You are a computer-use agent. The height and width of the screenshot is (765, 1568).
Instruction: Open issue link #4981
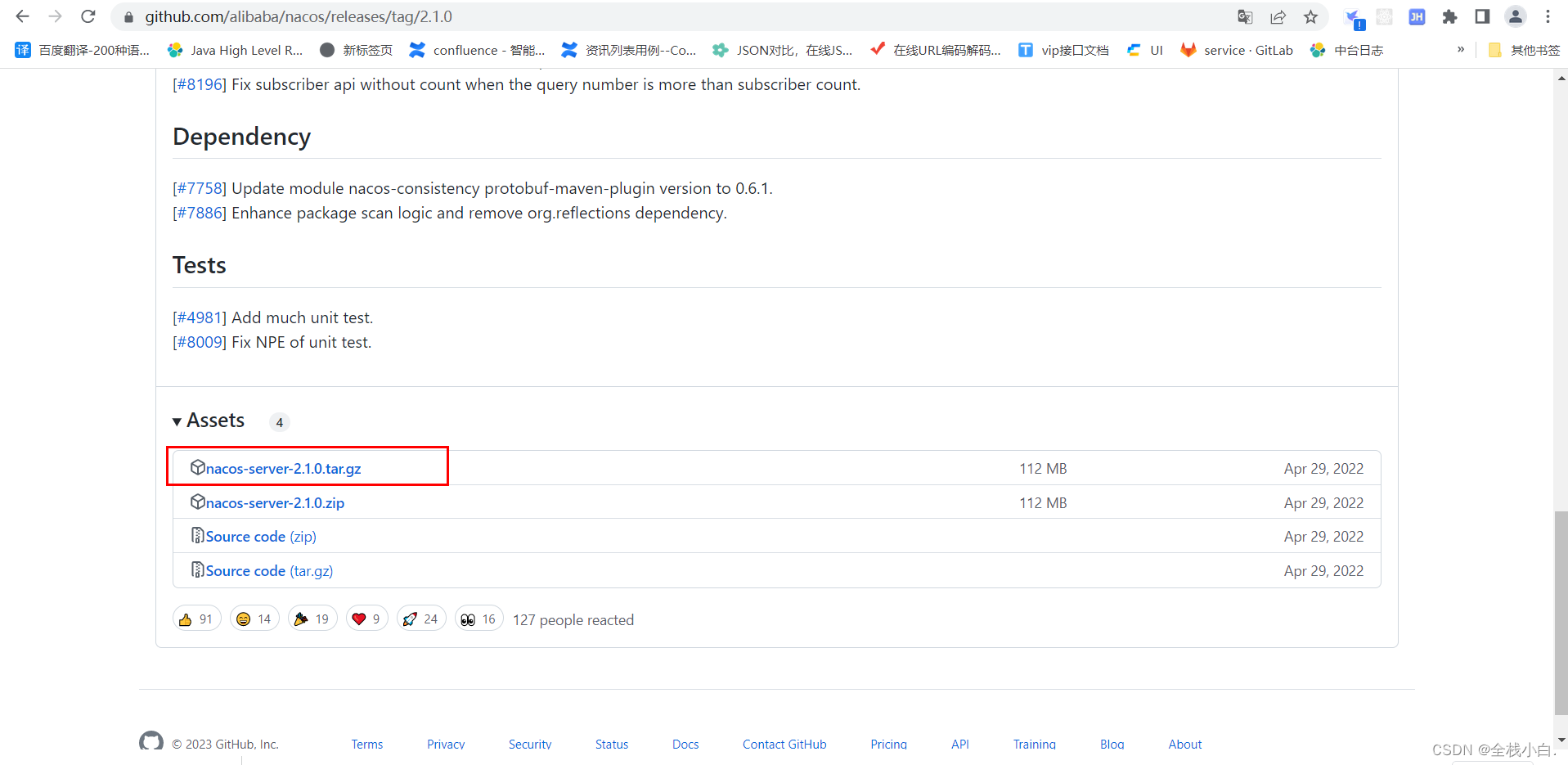[200, 317]
